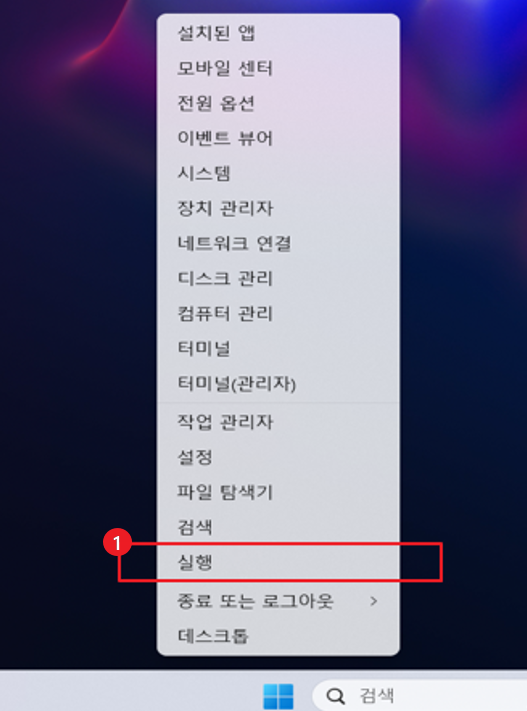Image resolution: width=527 pixels, height=711 pixels.
Task: Select 네트워크 연결 menu item
Action: point(278,243)
